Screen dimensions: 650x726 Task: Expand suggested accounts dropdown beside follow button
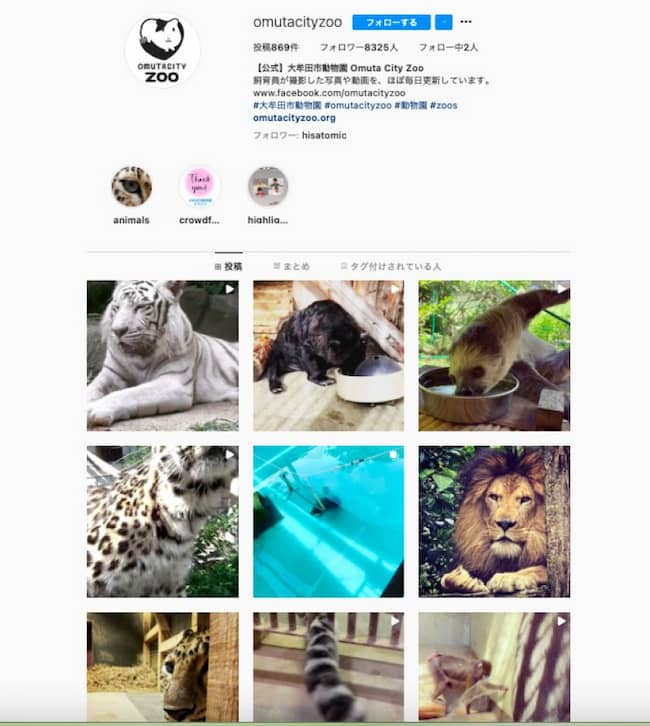444,22
